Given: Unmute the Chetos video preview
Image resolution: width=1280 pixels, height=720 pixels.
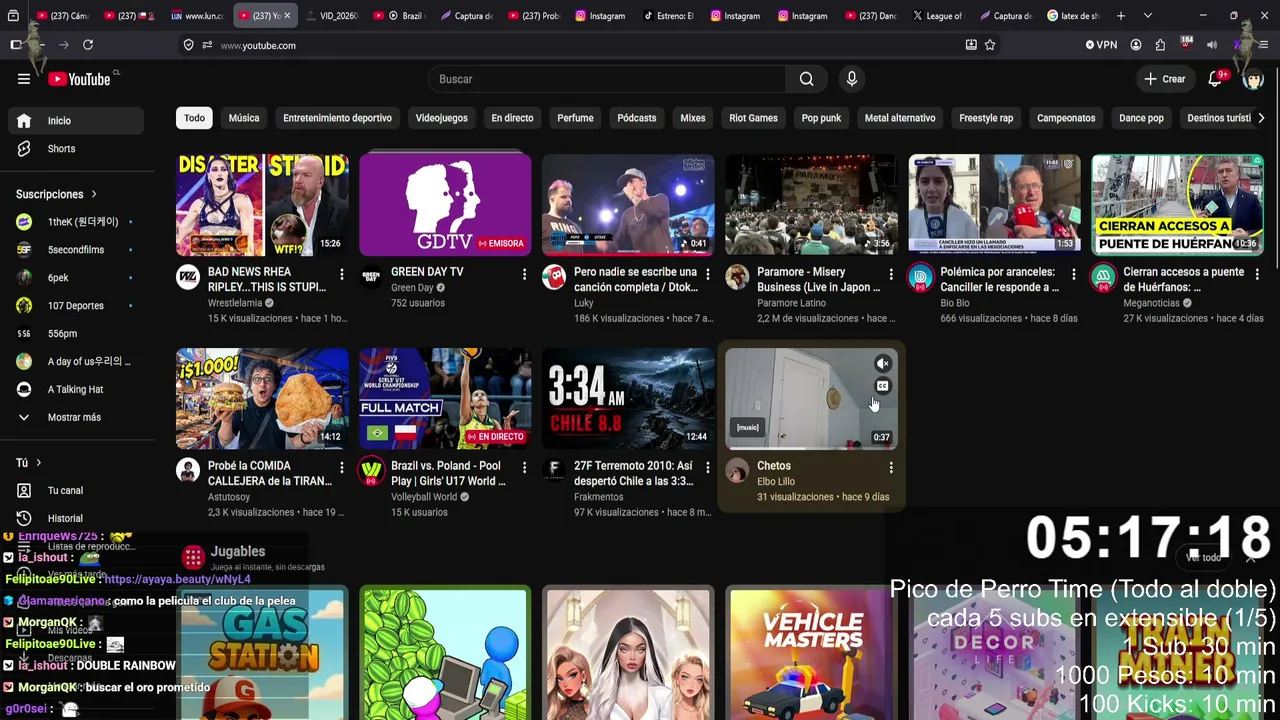Looking at the screenshot, I should [x=882, y=364].
